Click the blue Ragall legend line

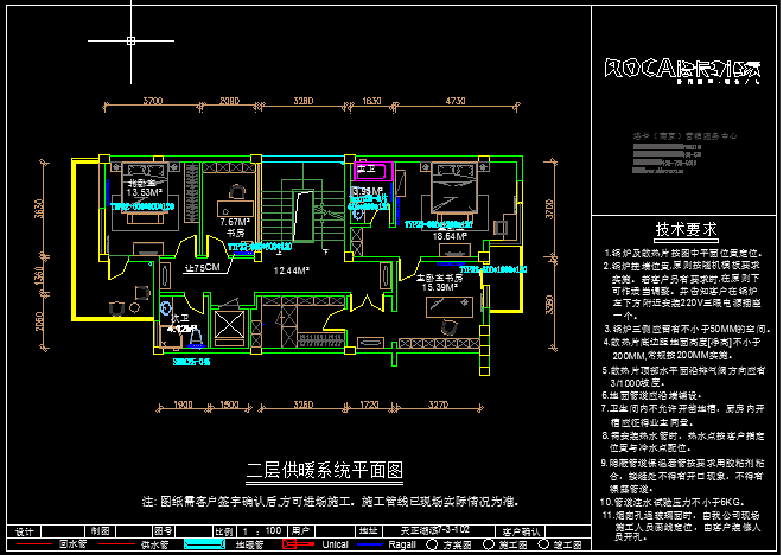pos(372,545)
